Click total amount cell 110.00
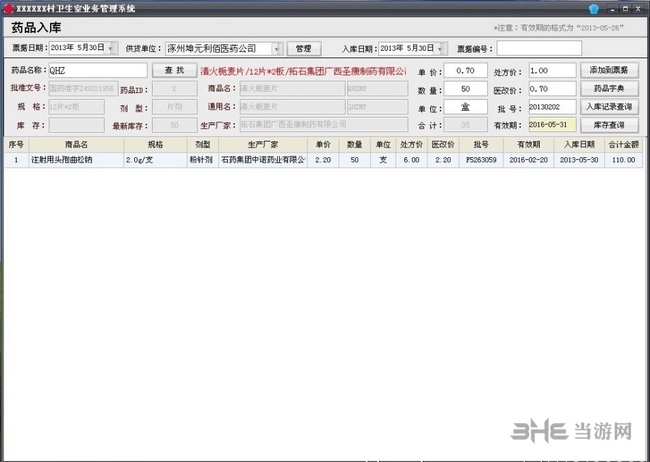The width and height of the screenshot is (650, 462). (623, 160)
